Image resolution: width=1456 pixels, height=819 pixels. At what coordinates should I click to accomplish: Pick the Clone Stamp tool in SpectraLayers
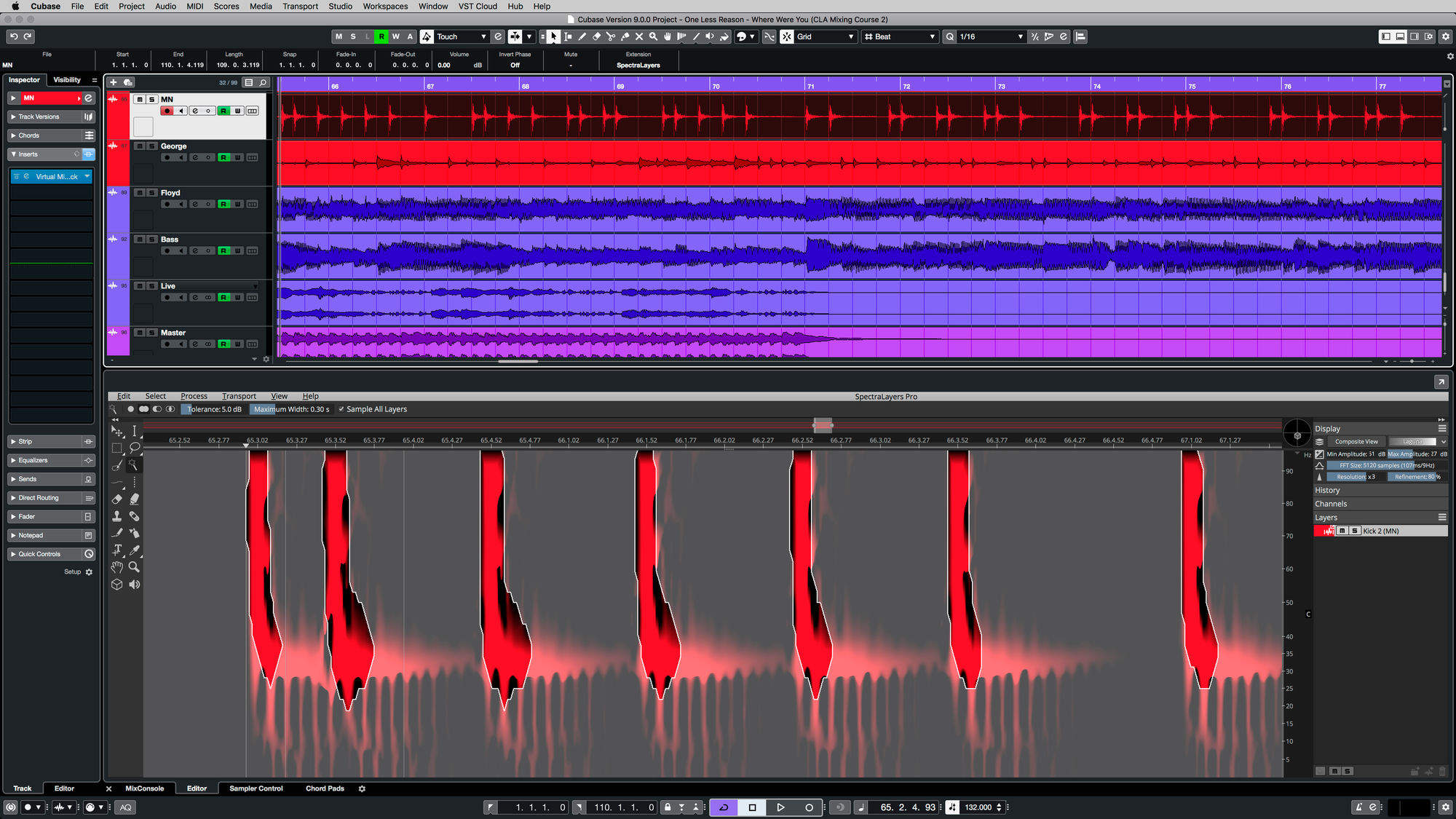point(116,516)
